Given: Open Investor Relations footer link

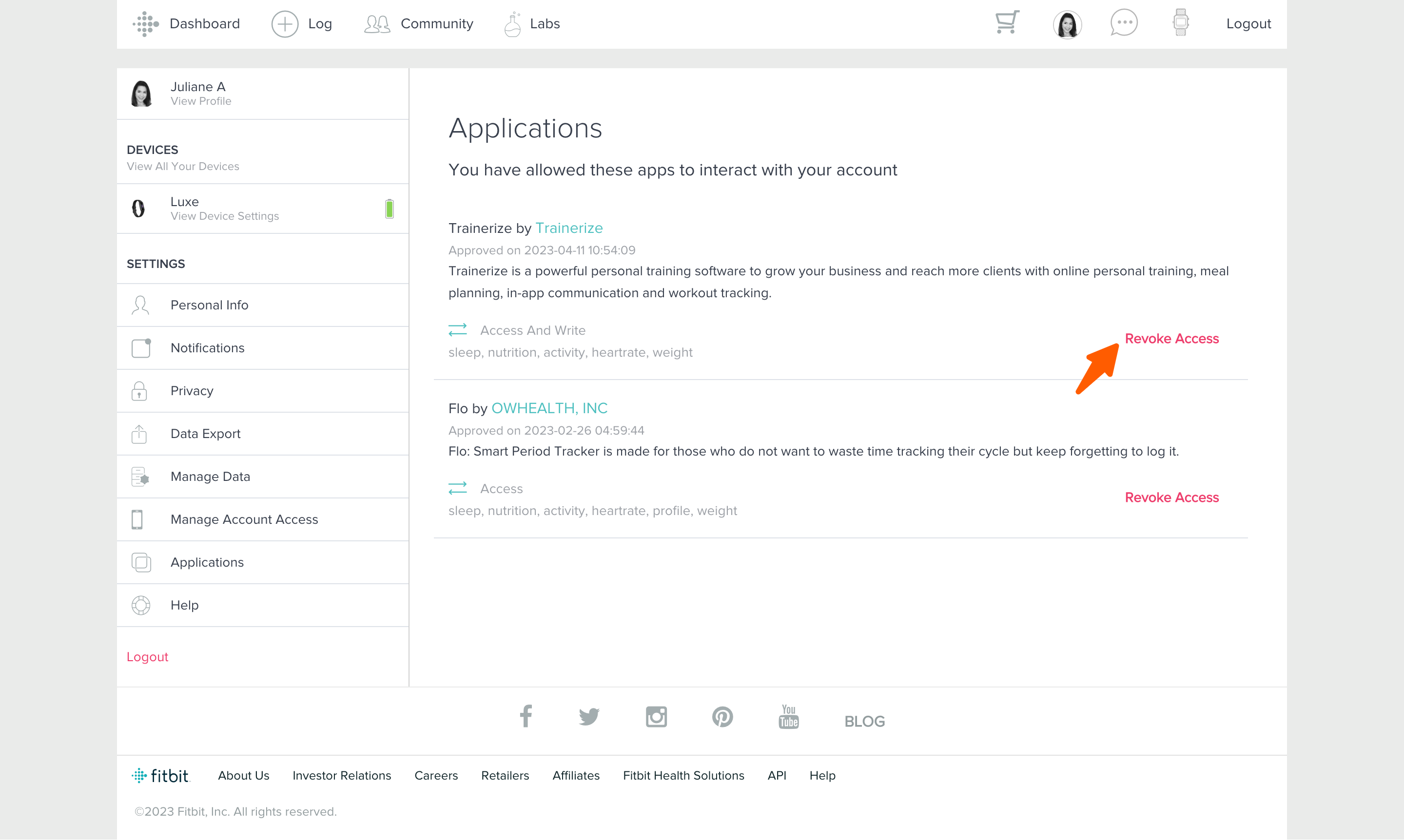Looking at the screenshot, I should [342, 776].
